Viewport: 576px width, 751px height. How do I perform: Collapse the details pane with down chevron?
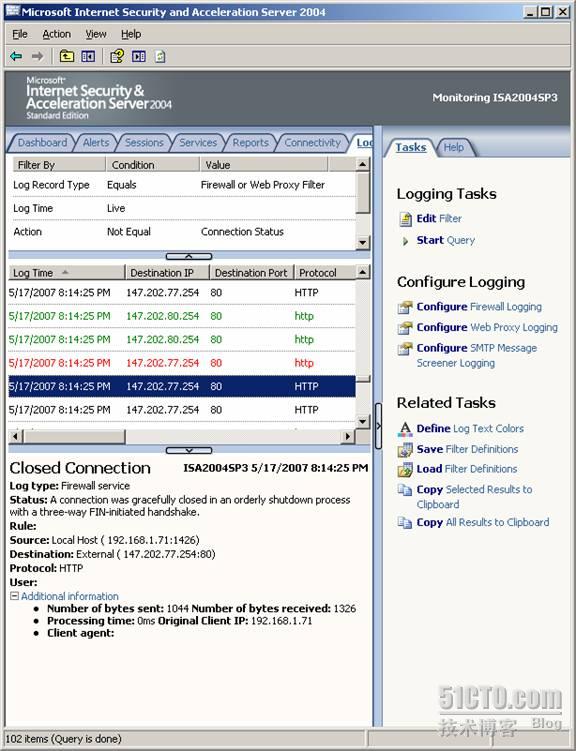click(189, 450)
